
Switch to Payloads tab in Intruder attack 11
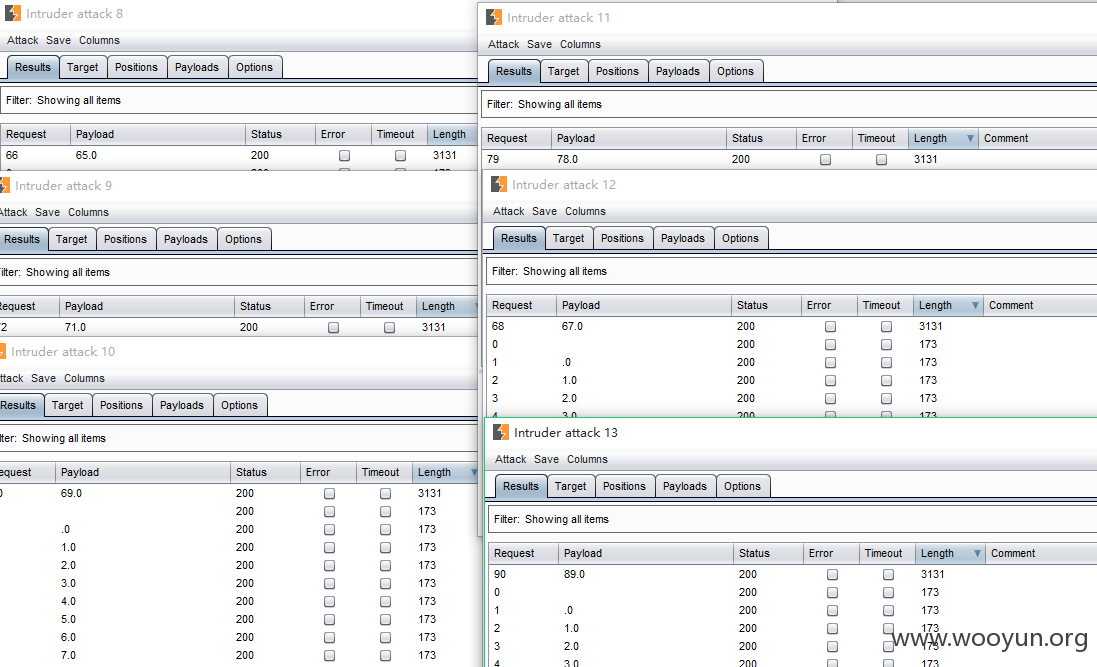click(678, 71)
